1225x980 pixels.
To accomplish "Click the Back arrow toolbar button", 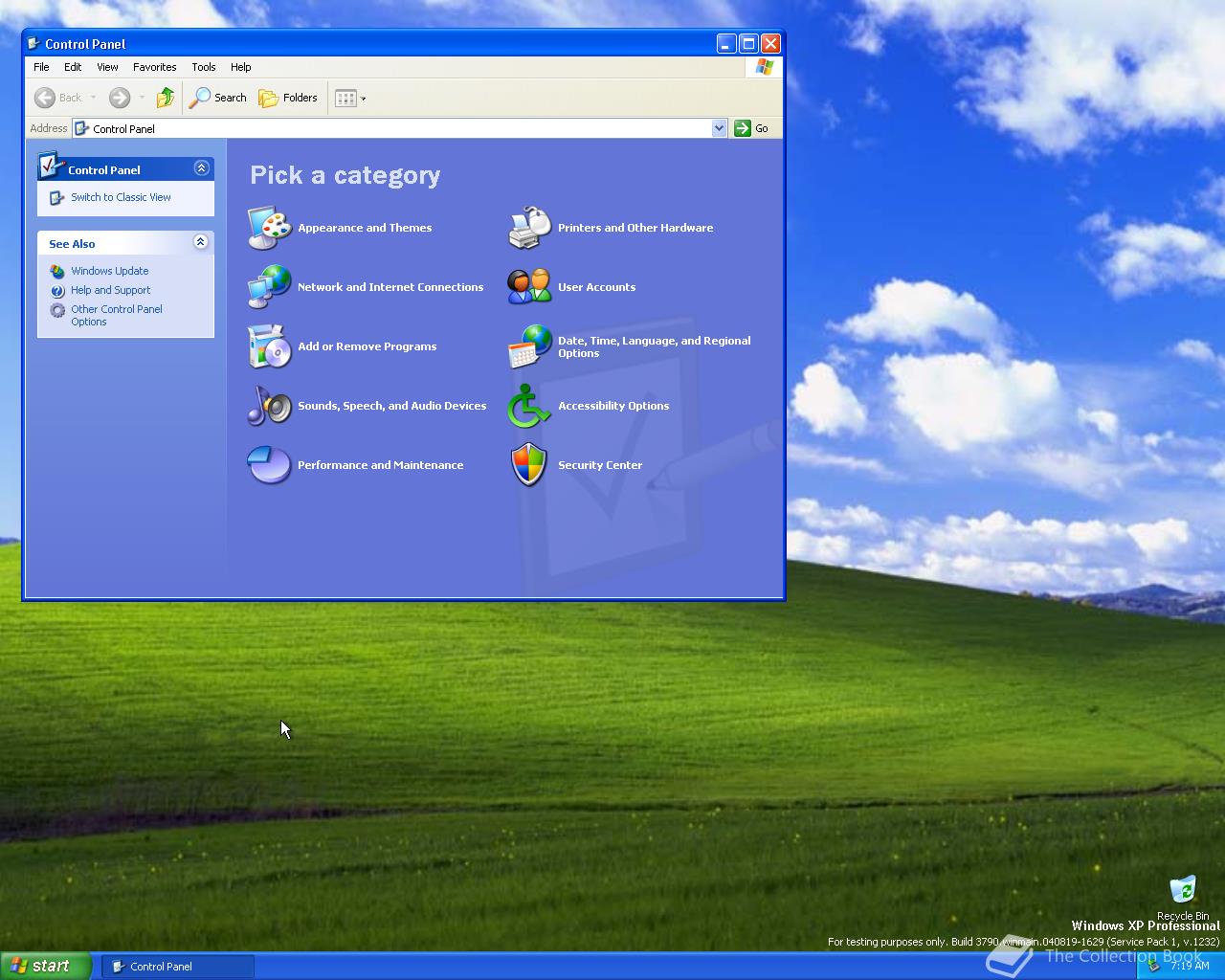I will click(x=58, y=98).
